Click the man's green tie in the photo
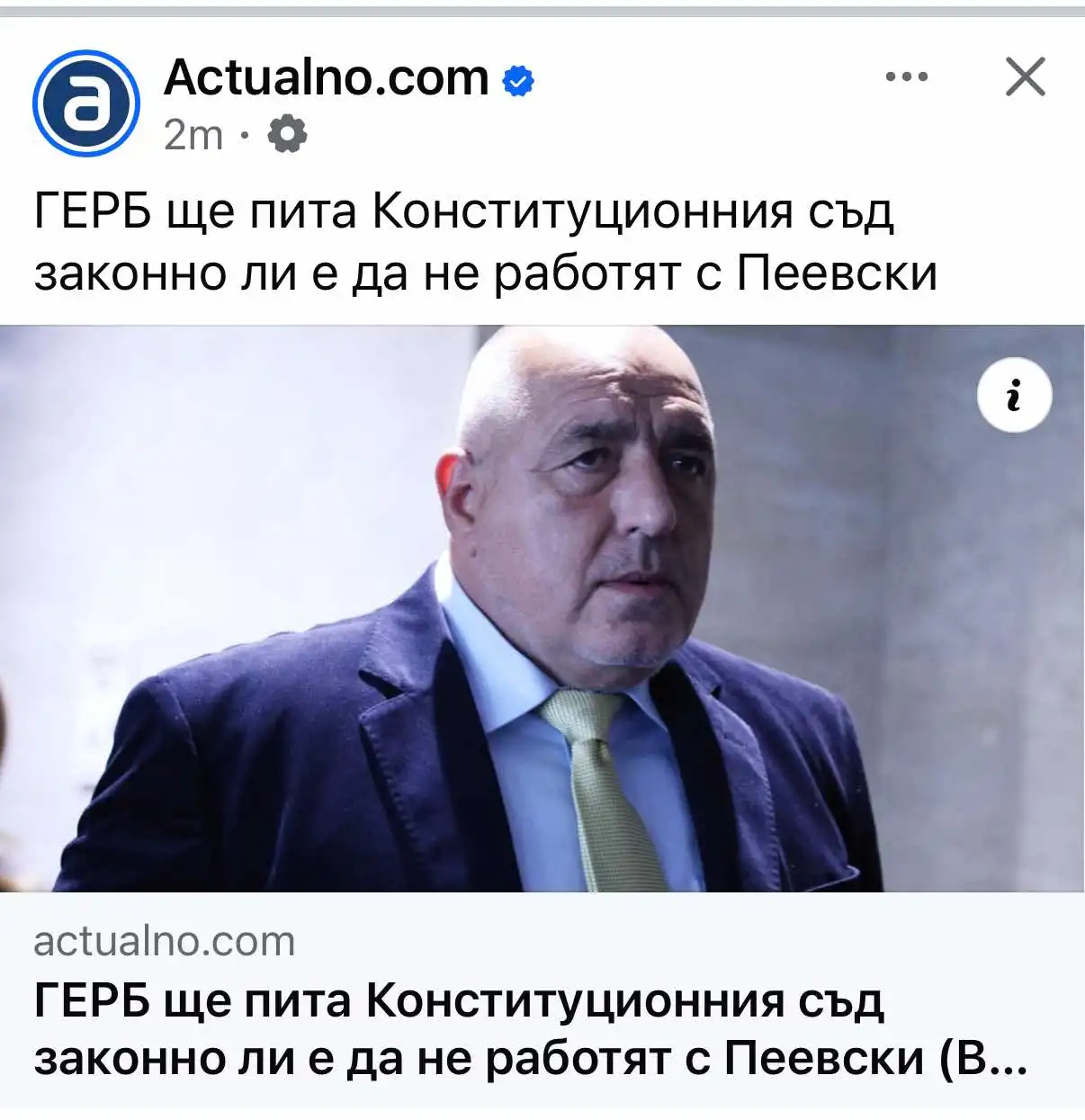 [601, 787]
